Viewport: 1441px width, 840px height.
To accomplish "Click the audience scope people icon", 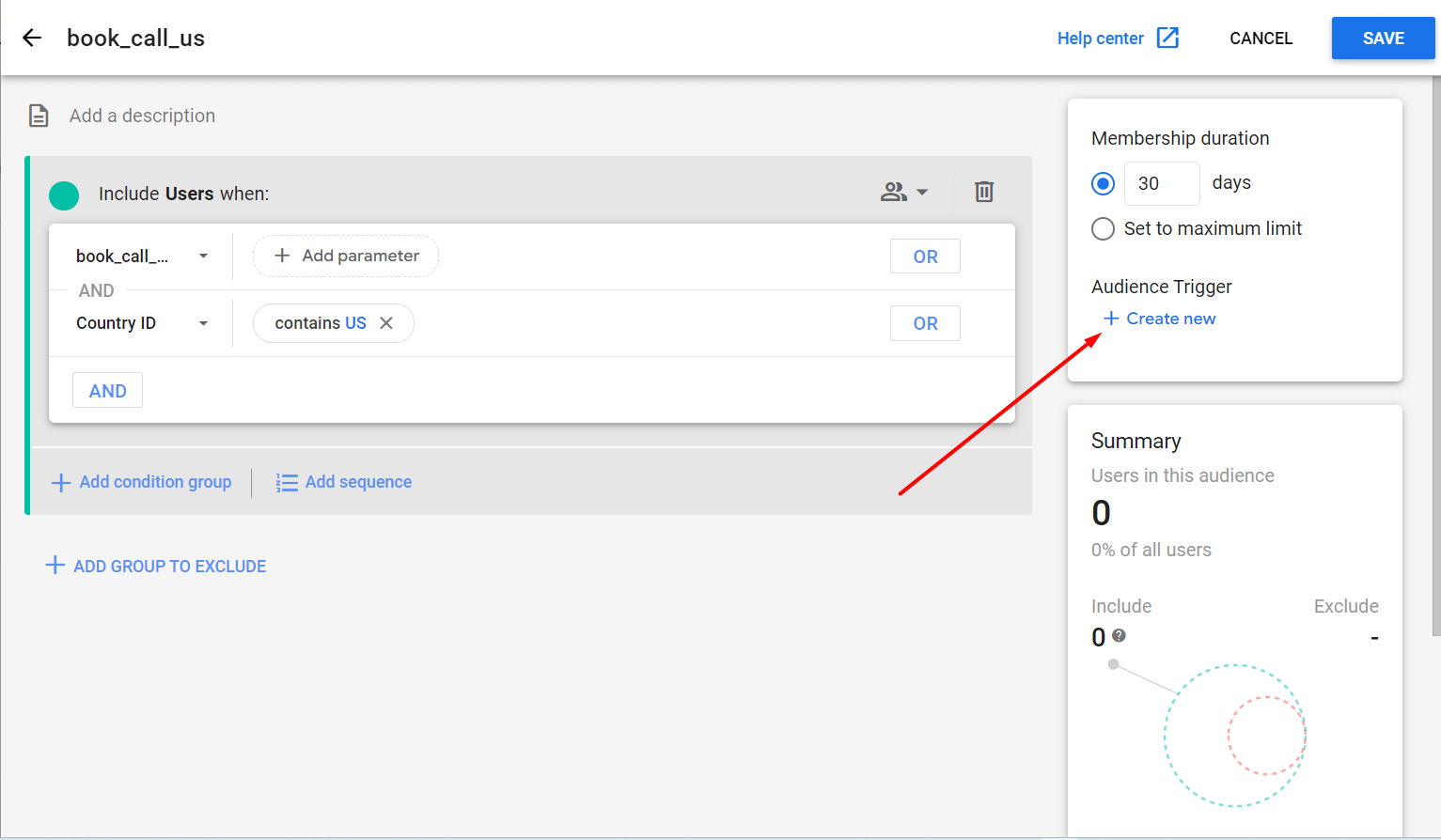I will (x=894, y=192).
